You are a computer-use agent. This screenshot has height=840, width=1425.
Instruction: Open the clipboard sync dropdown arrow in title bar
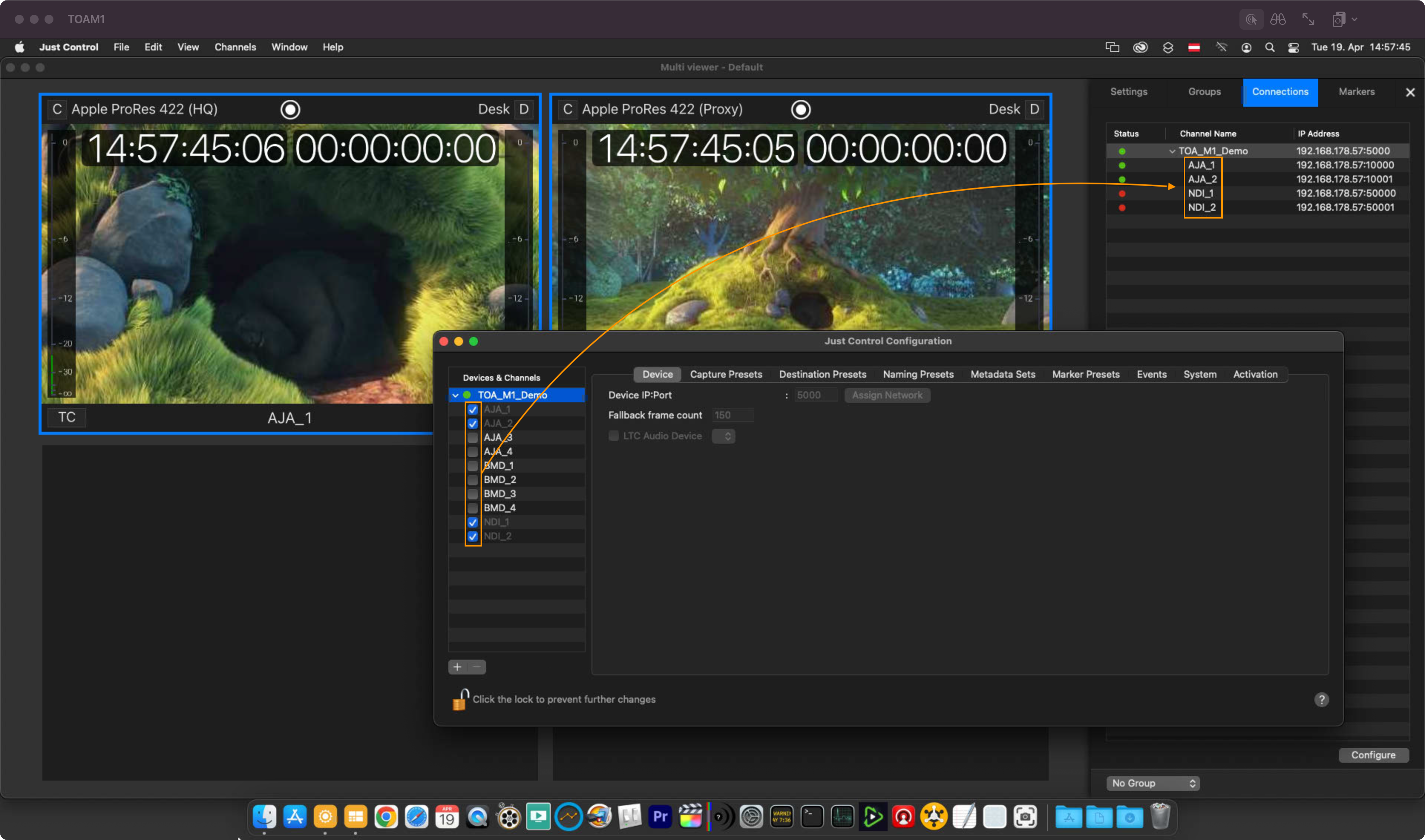coord(1354,19)
